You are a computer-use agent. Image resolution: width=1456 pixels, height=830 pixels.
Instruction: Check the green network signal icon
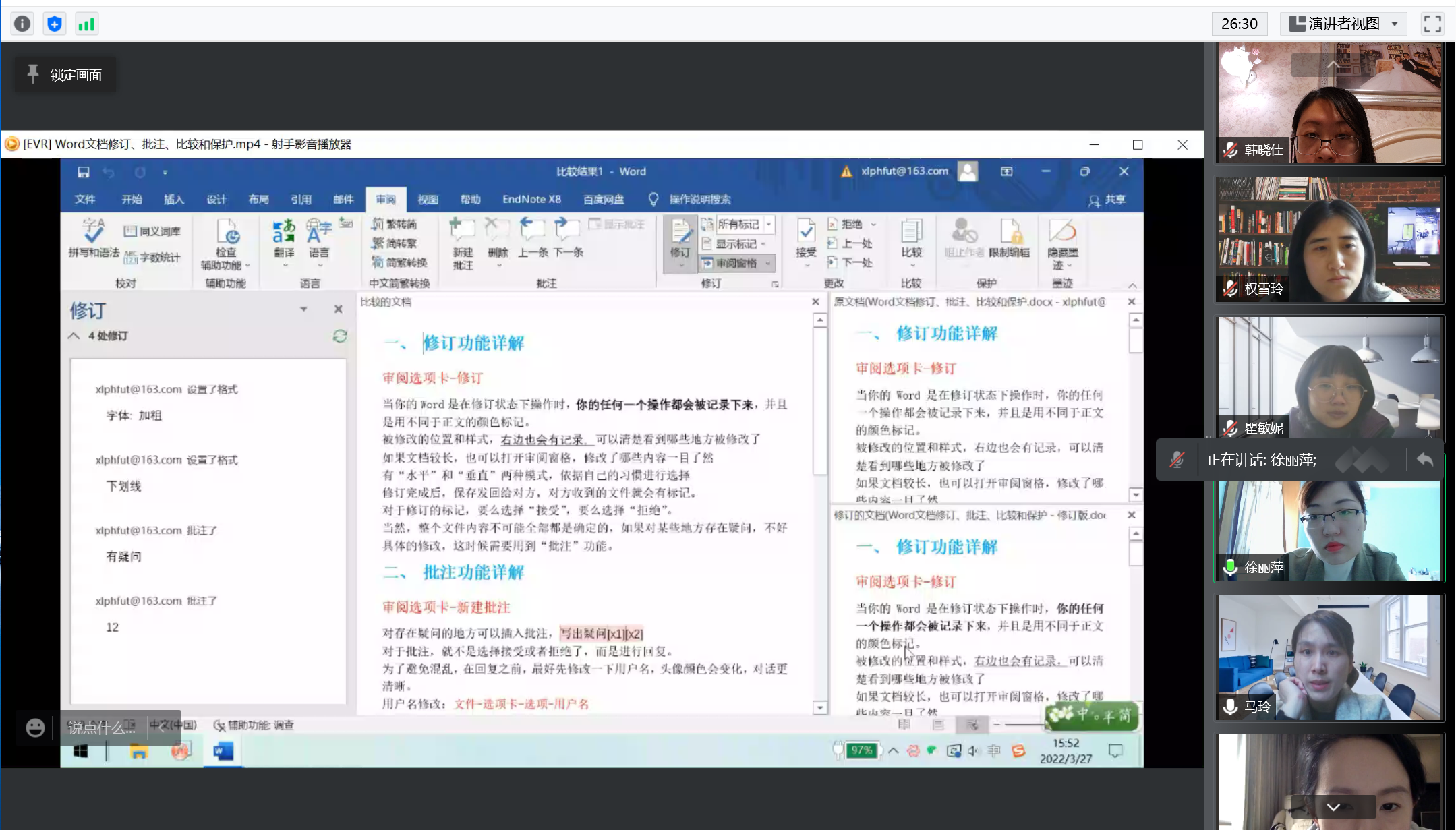(86, 24)
